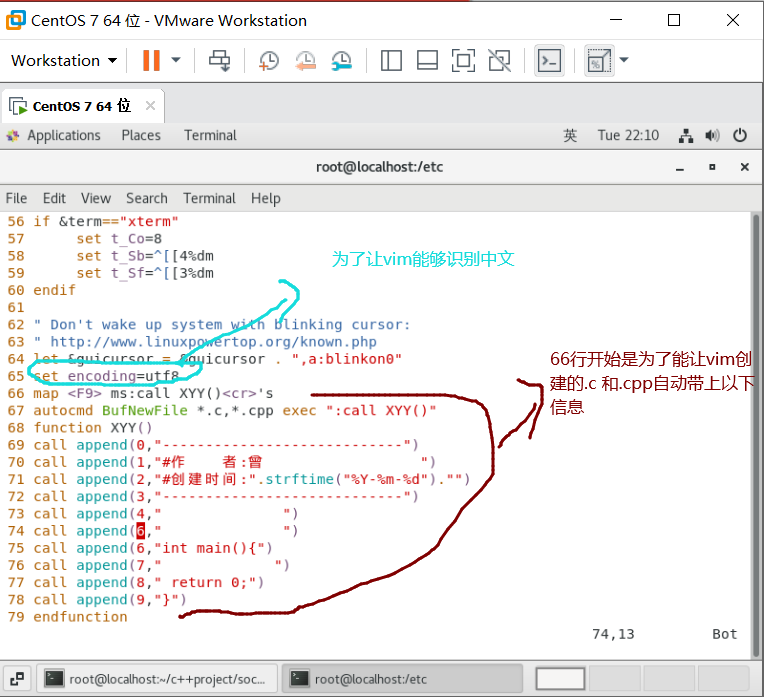Revert the VM to a snapshot
The height and width of the screenshot is (697, 764).
[306, 60]
